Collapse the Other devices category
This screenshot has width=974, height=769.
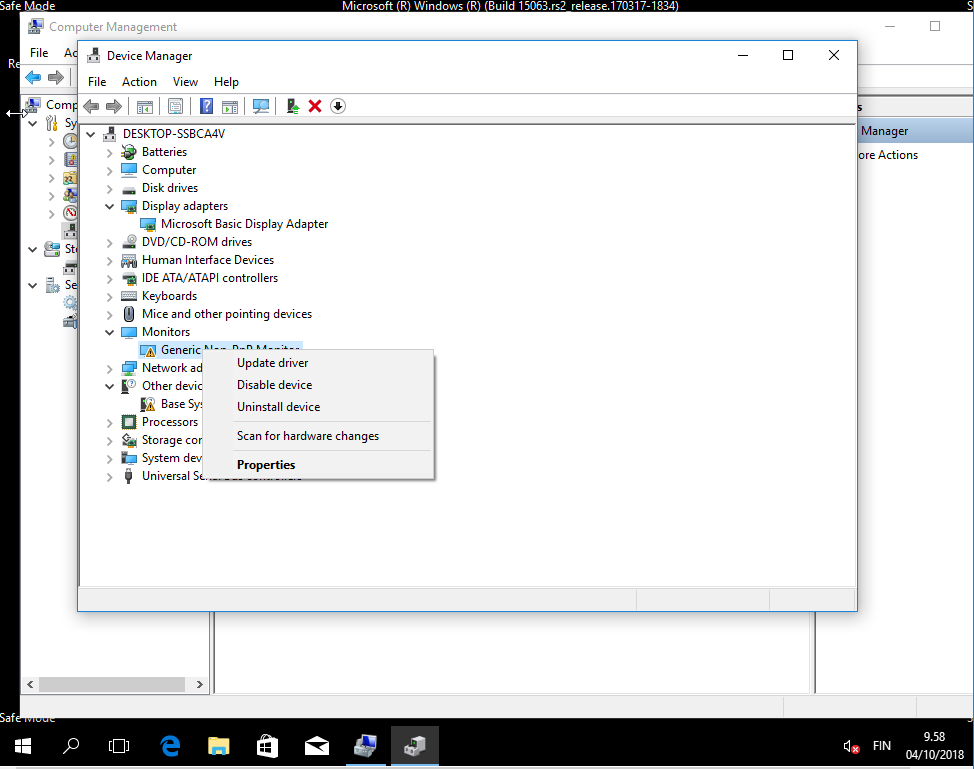[109, 386]
